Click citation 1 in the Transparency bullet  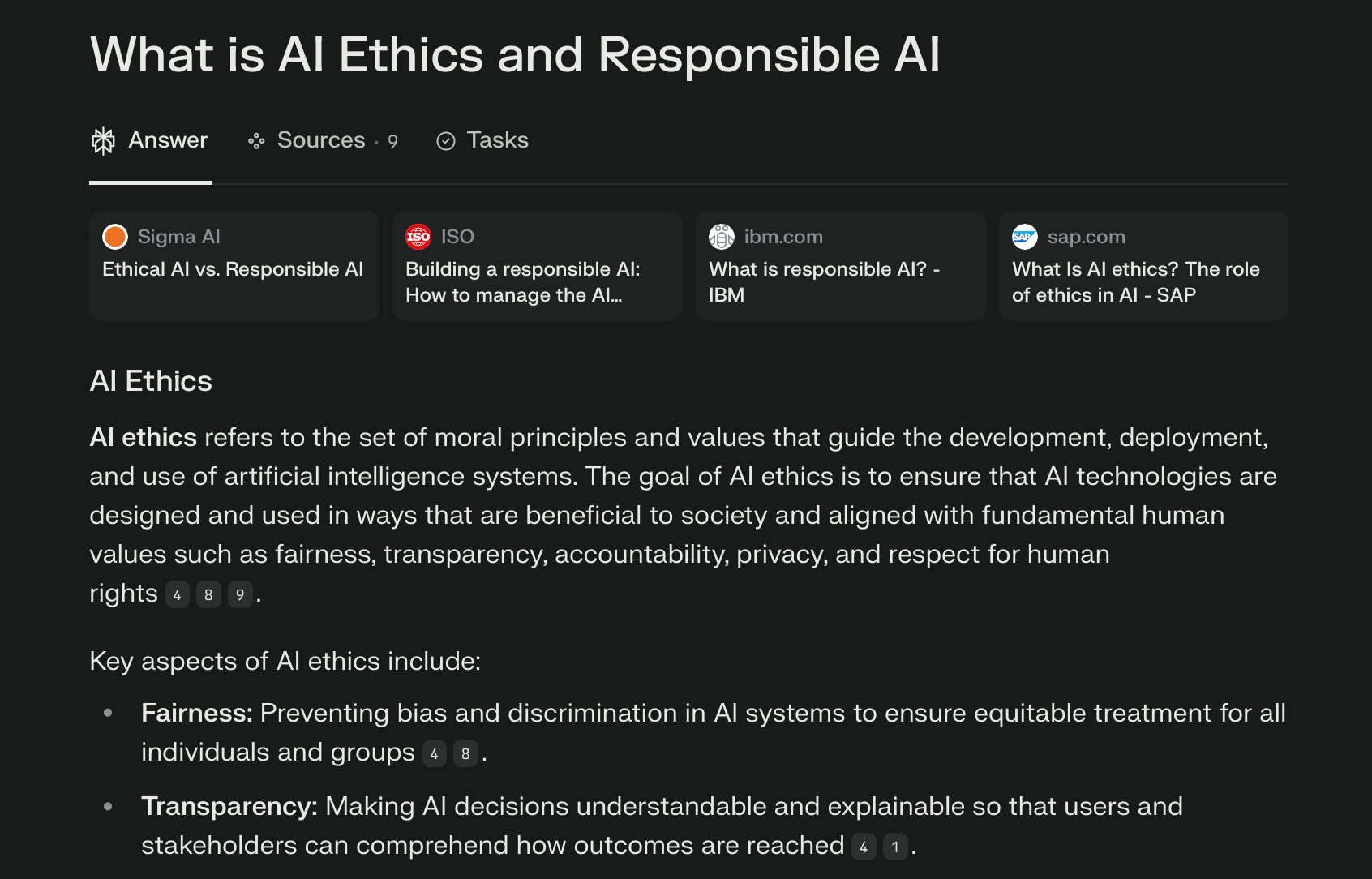click(895, 847)
